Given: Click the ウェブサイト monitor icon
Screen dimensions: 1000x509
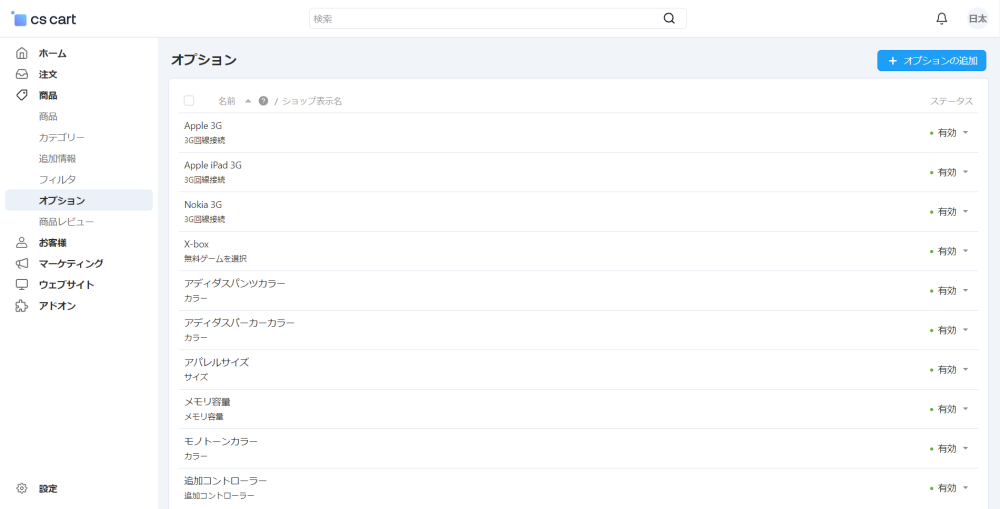Looking at the screenshot, I should click(x=22, y=284).
